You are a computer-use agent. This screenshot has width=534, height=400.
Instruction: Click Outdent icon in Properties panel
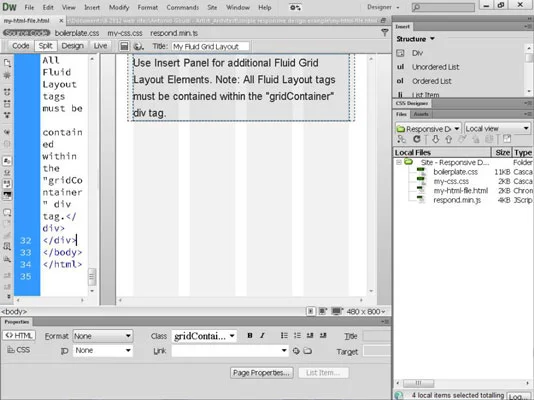(x=310, y=336)
